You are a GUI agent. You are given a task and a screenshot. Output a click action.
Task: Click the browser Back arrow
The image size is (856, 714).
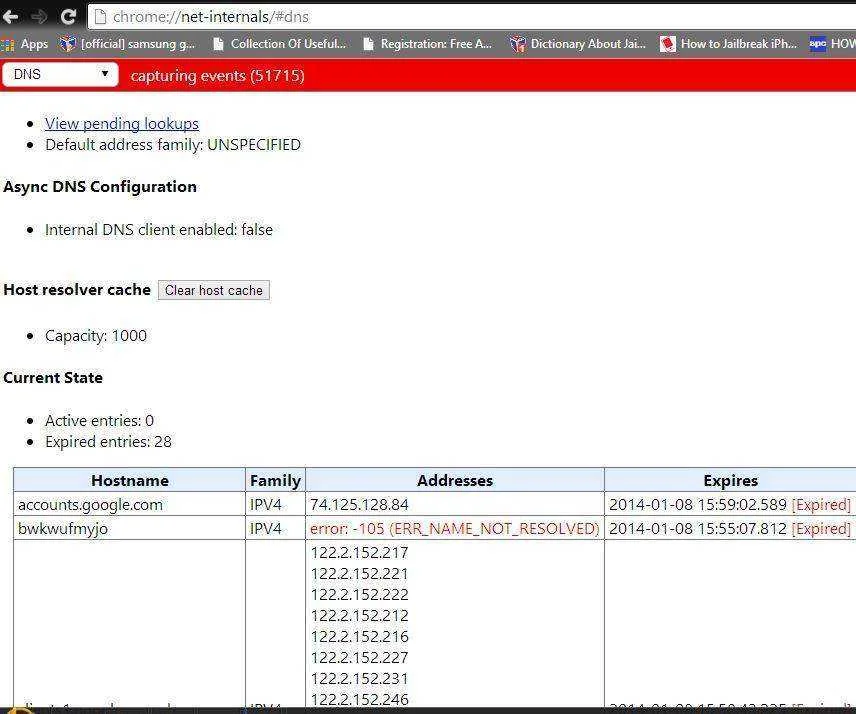pyautogui.click(x=10, y=17)
